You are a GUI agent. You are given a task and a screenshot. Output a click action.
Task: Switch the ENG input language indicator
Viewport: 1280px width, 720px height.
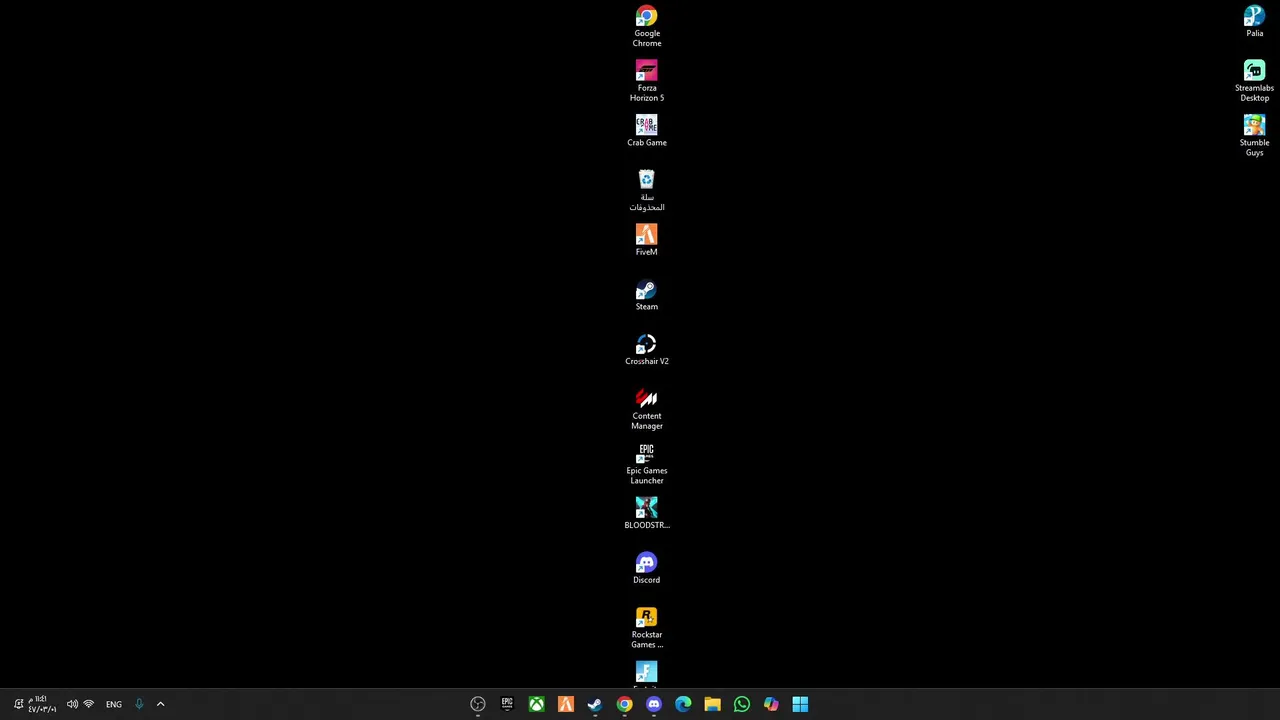click(x=114, y=704)
